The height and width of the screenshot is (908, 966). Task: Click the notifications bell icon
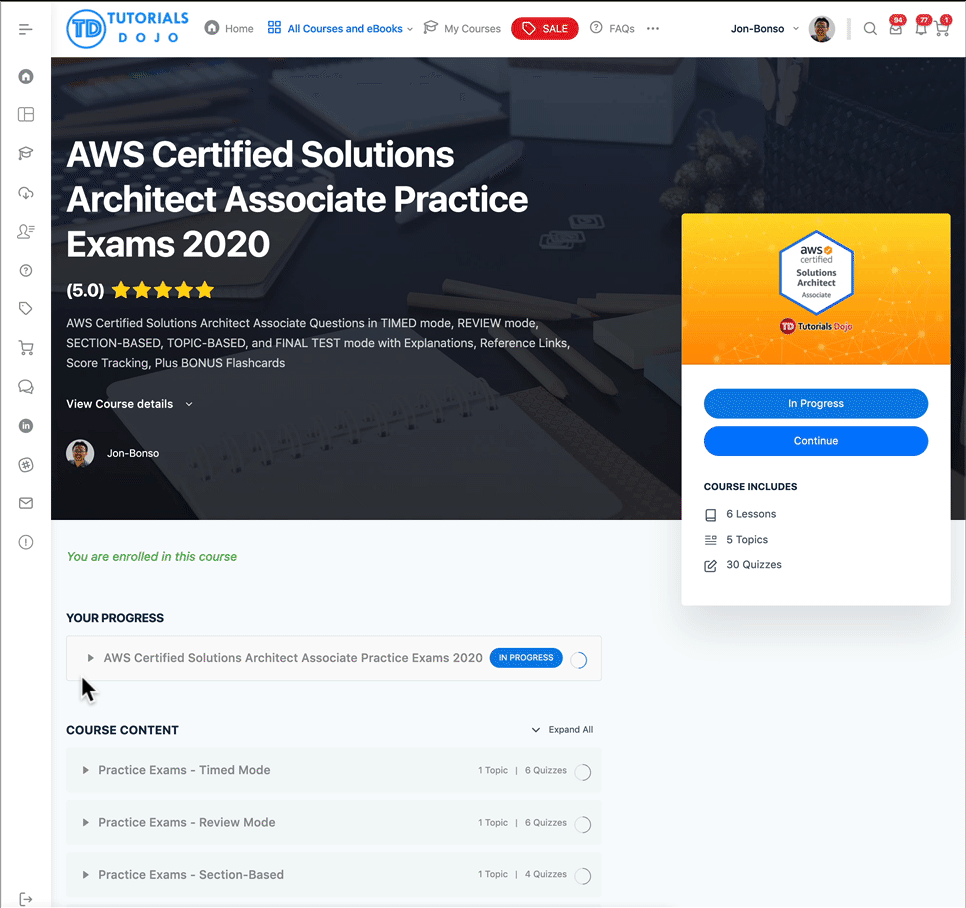tap(920, 29)
